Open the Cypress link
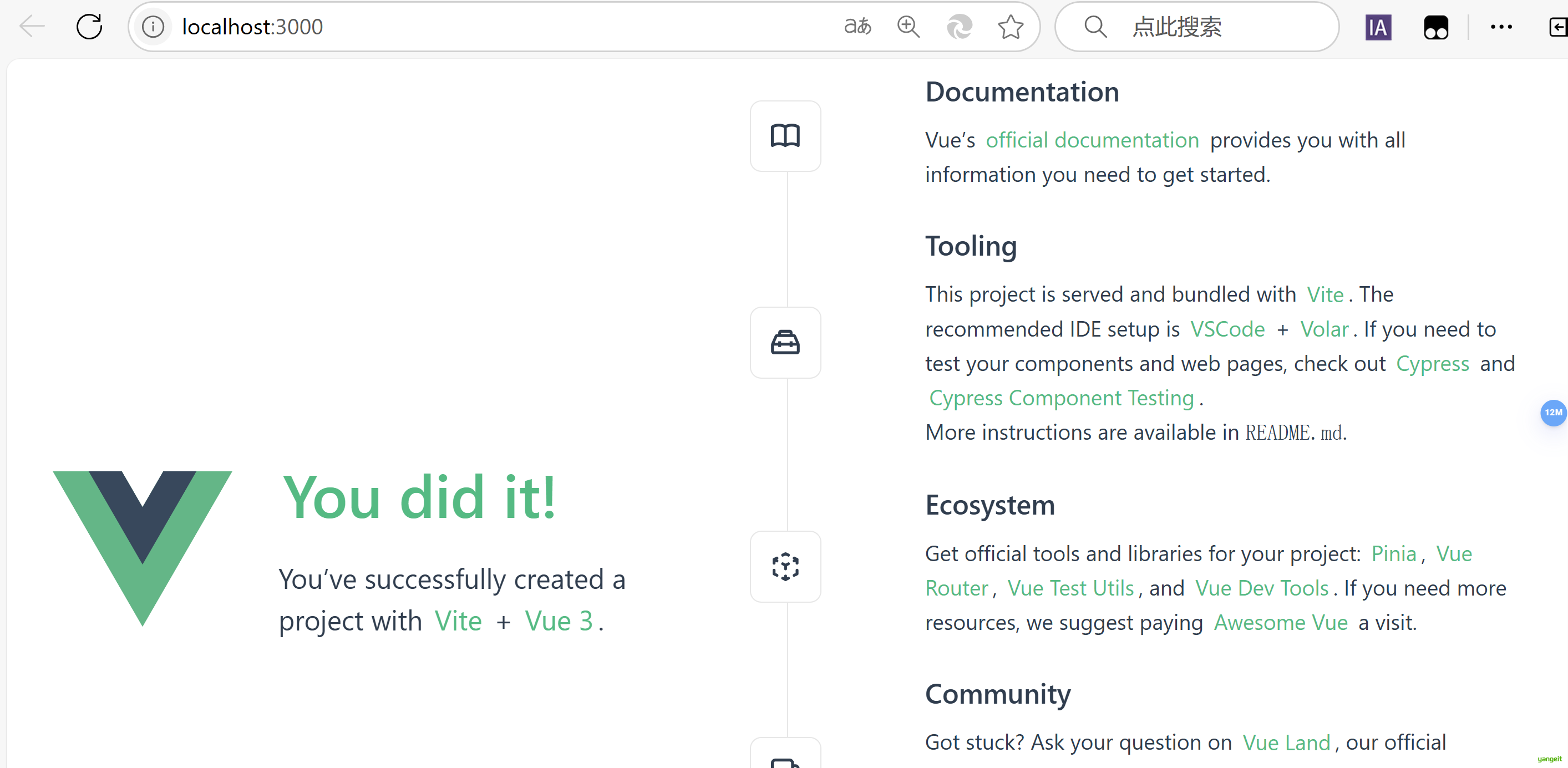 coord(1432,364)
